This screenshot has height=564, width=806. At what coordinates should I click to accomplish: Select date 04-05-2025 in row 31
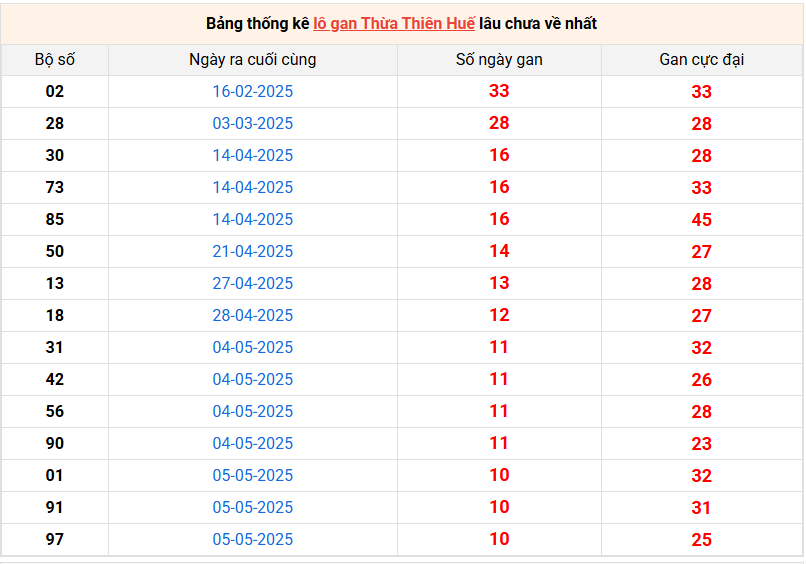(252, 347)
